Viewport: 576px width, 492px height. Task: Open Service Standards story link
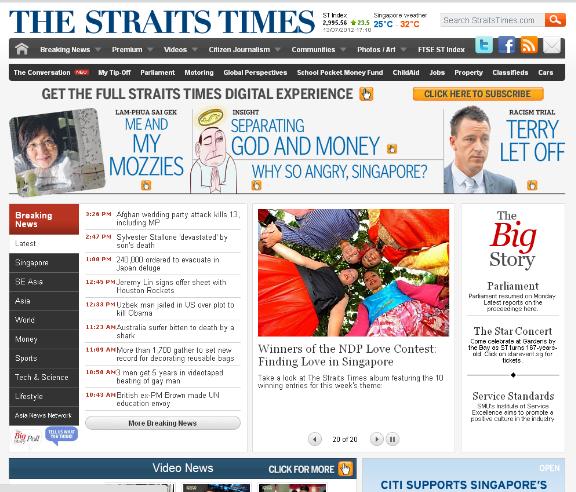[513, 396]
